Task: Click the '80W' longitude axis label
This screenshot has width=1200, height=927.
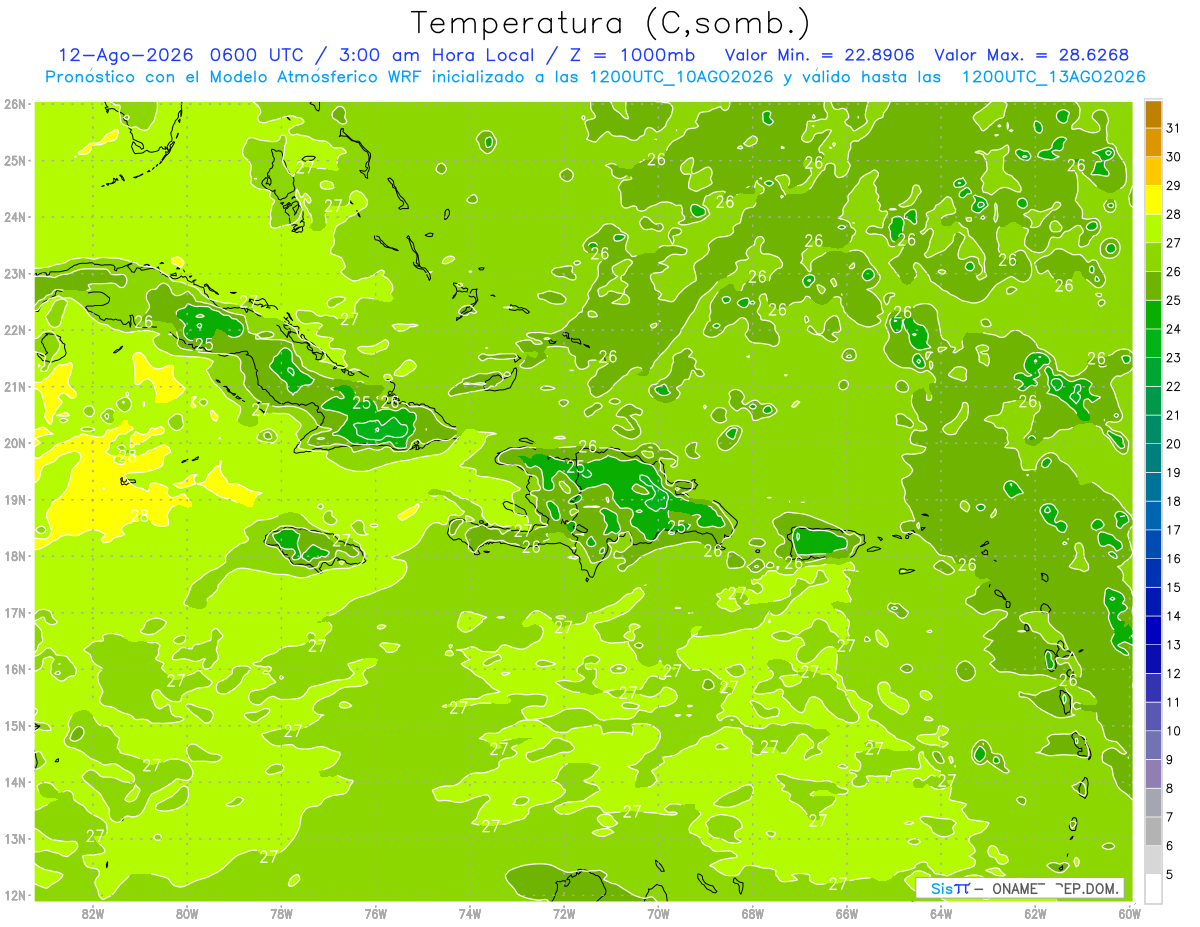Action: point(187,913)
